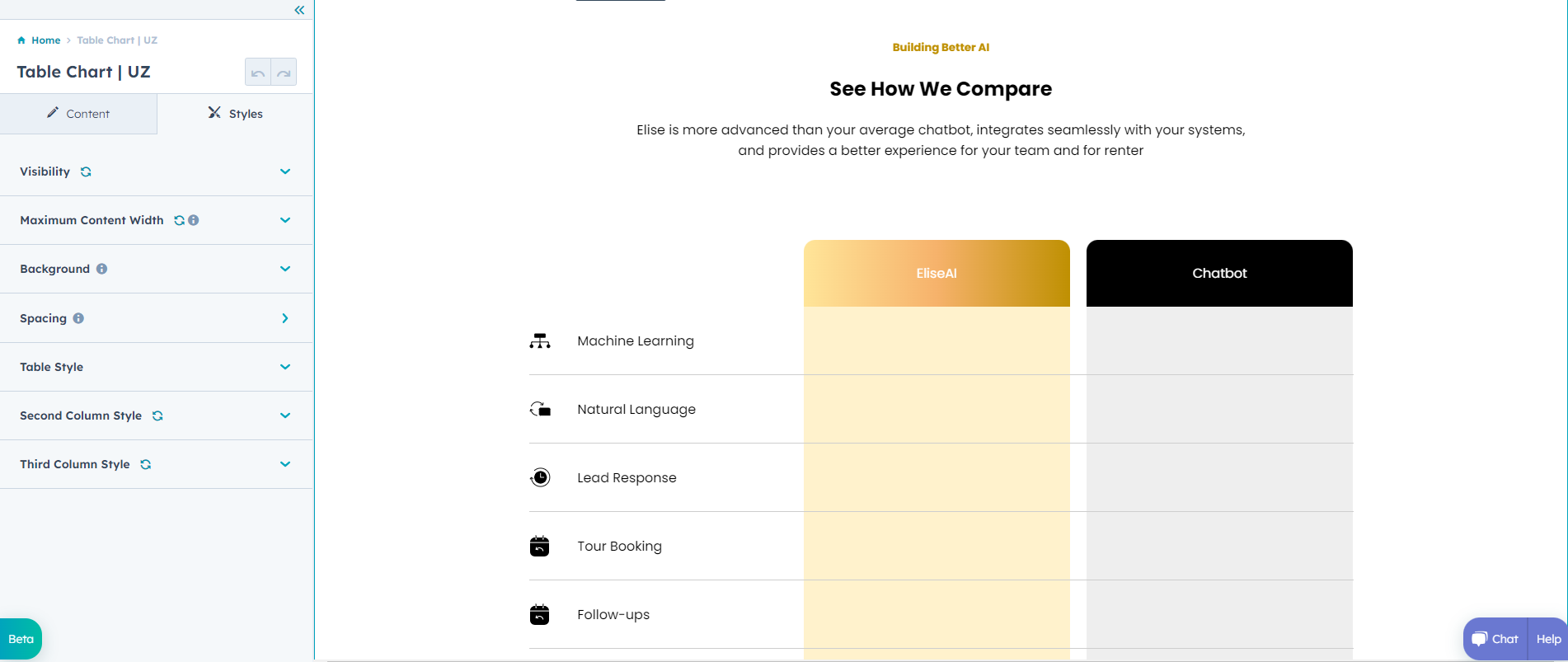Expand the Visibility section

pos(285,171)
